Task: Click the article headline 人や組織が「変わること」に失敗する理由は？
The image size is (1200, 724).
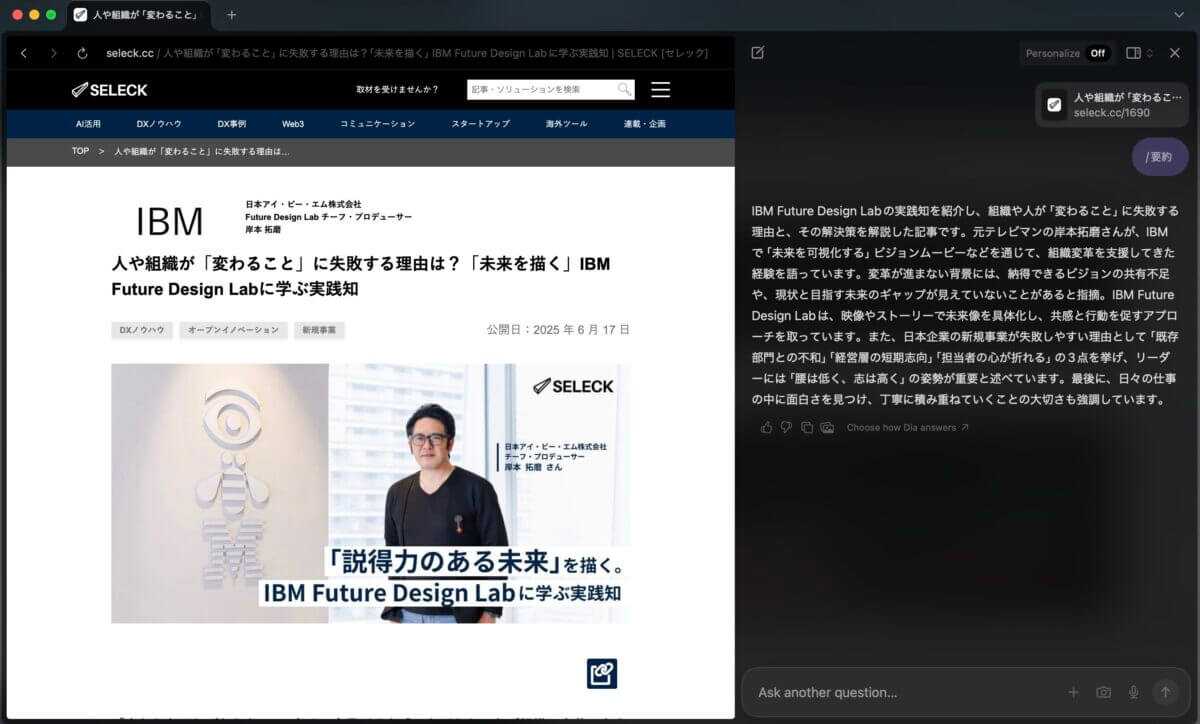Action: [x=360, y=277]
